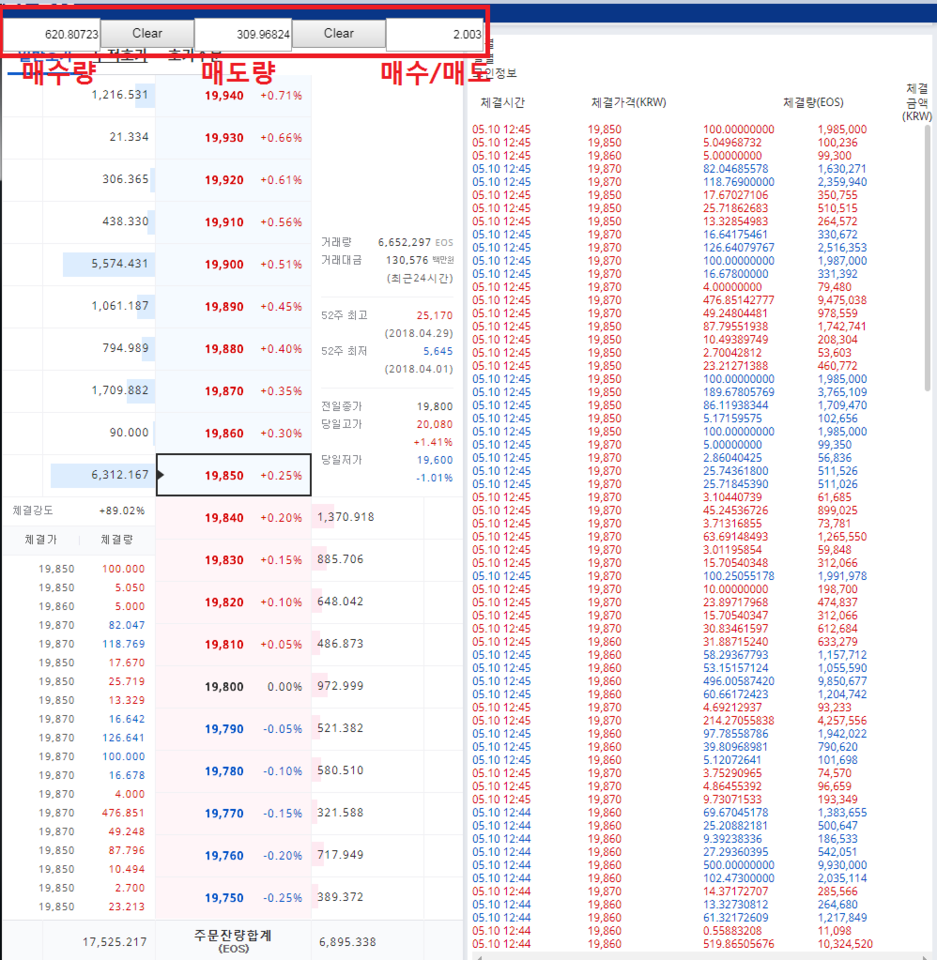Image resolution: width=937 pixels, height=960 pixels.
Task: Click the 주문잔량합계 (EOS) label
Action: point(233,941)
